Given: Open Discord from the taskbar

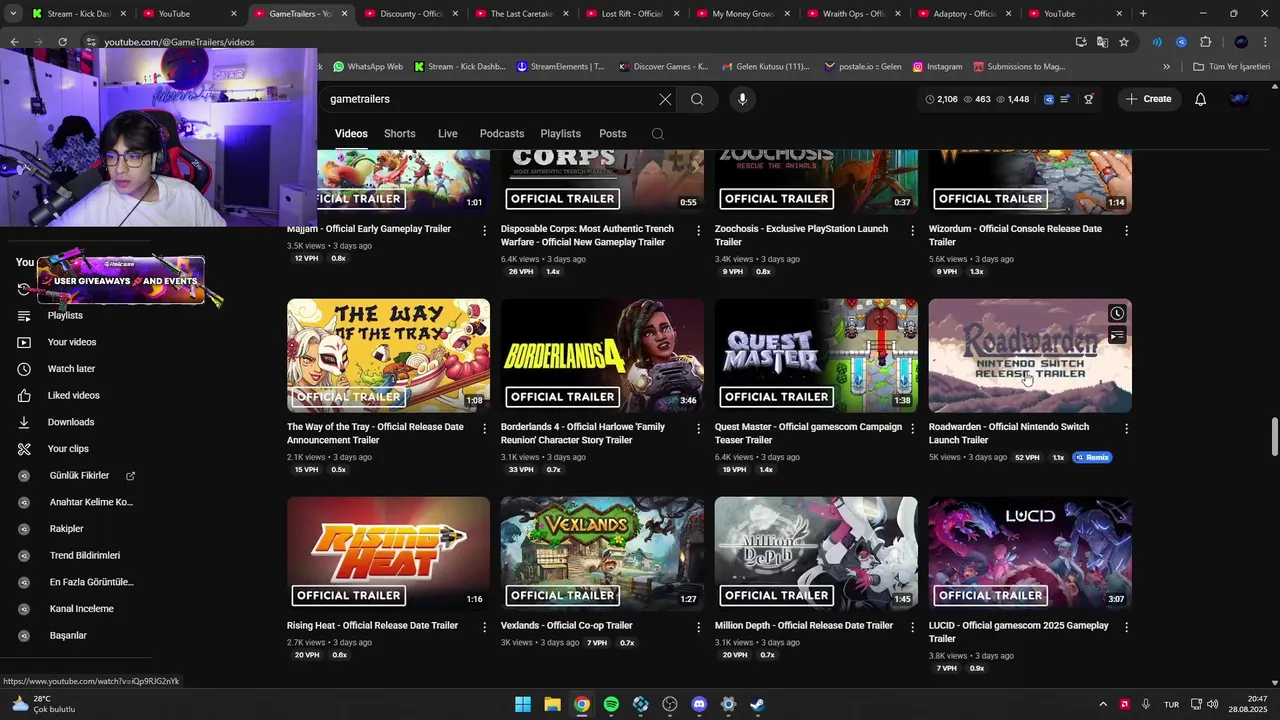Looking at the screenshot, I should coord(699,704).
